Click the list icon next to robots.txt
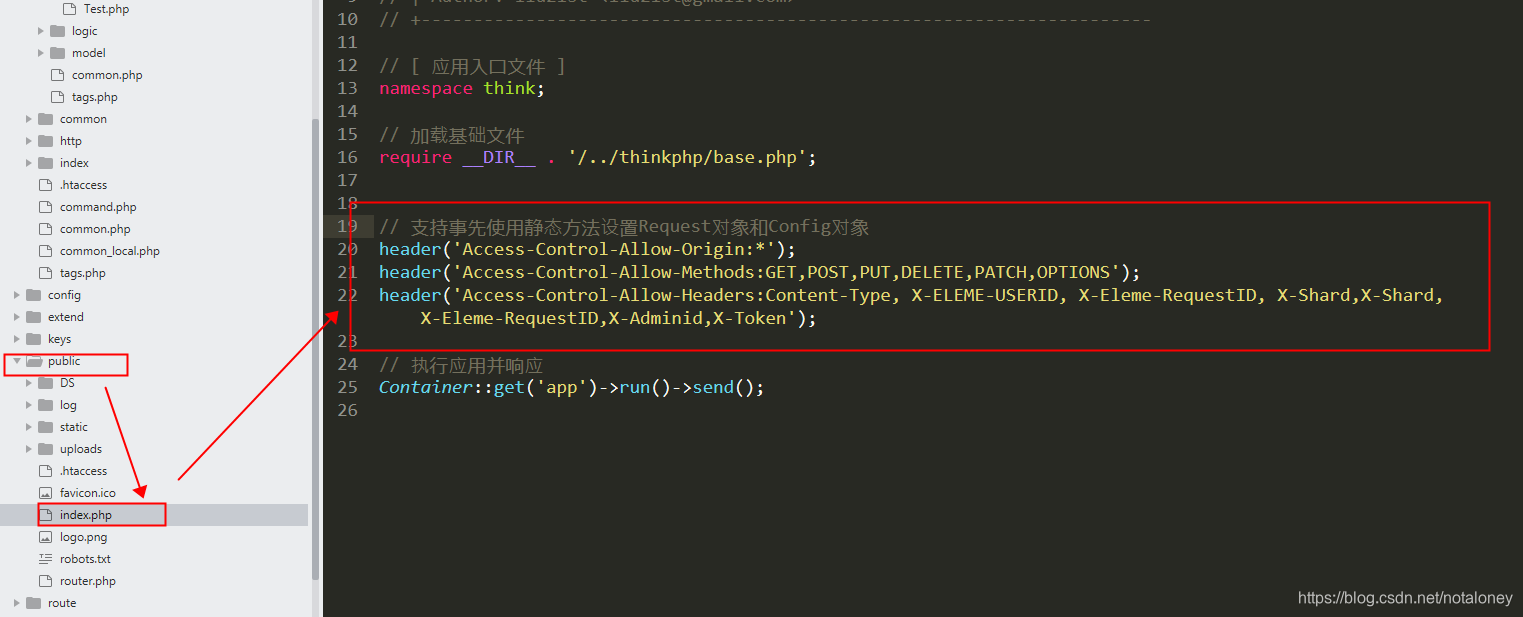 (x=45, y=558)
